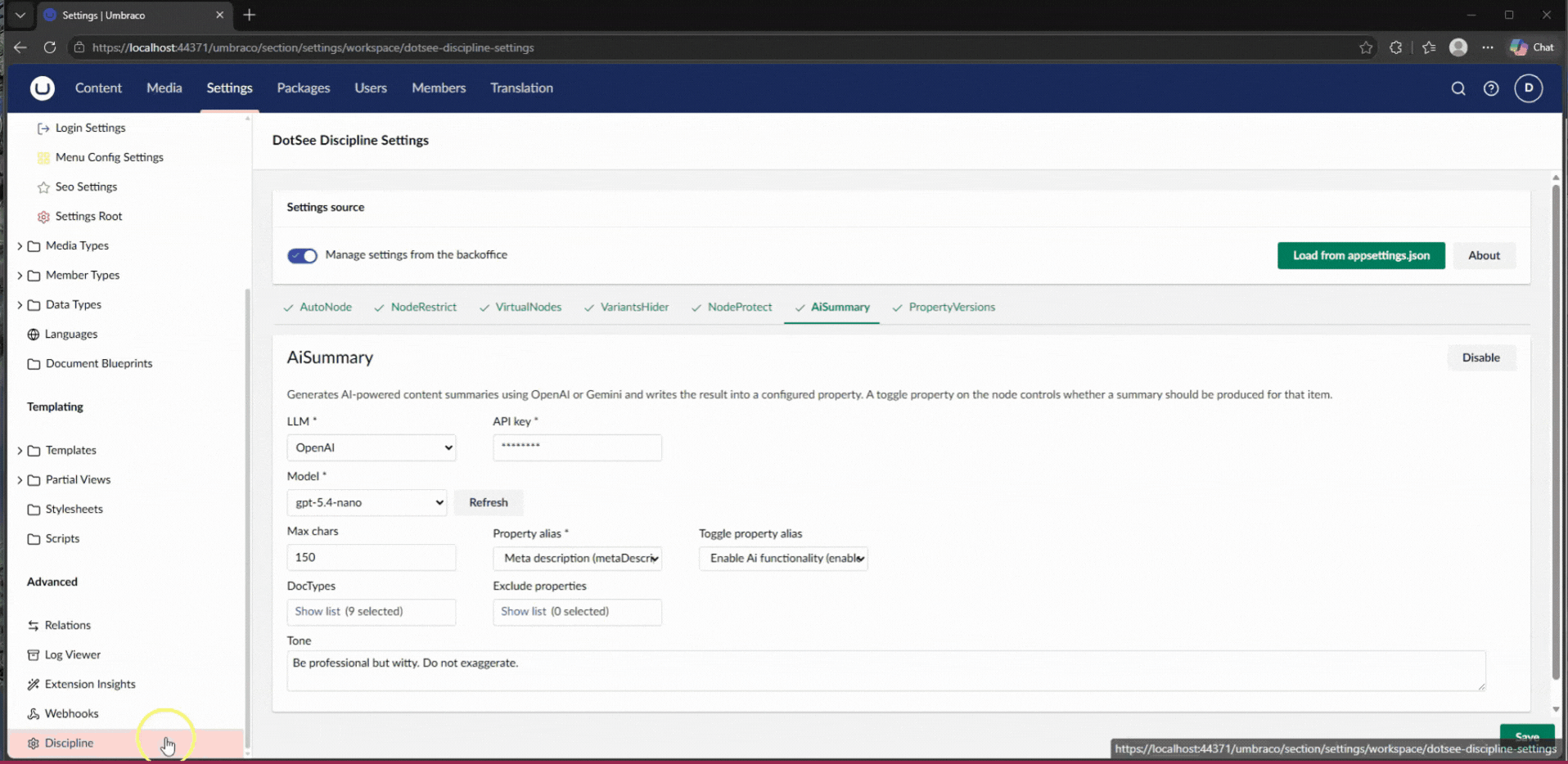The width and height of the screenshot is (1568, 764).
Task: Switch to the NodeProtect tab
Action: tap(732, 308)
